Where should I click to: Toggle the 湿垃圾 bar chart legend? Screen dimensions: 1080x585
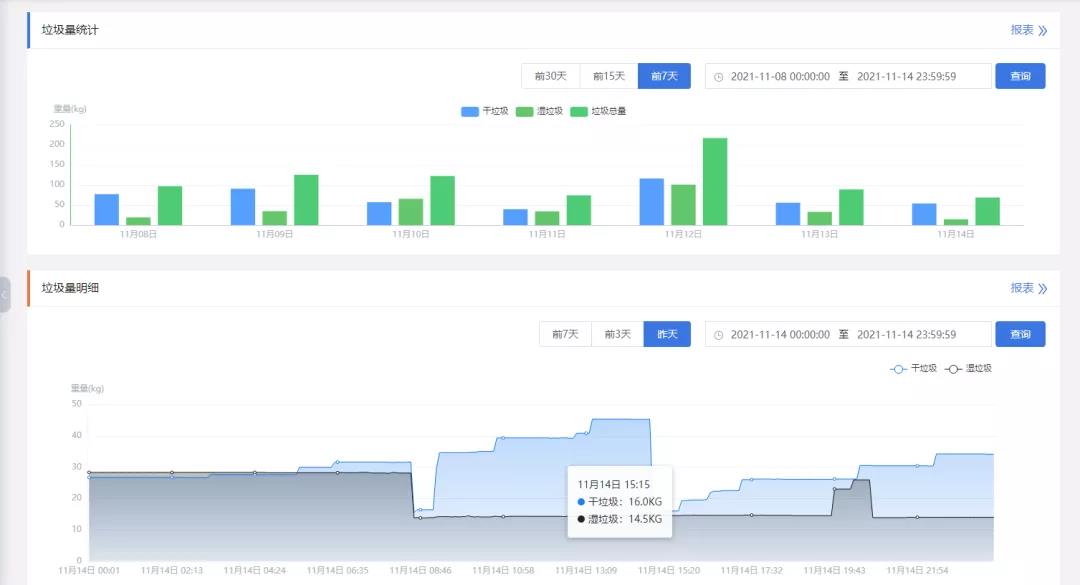539,111
